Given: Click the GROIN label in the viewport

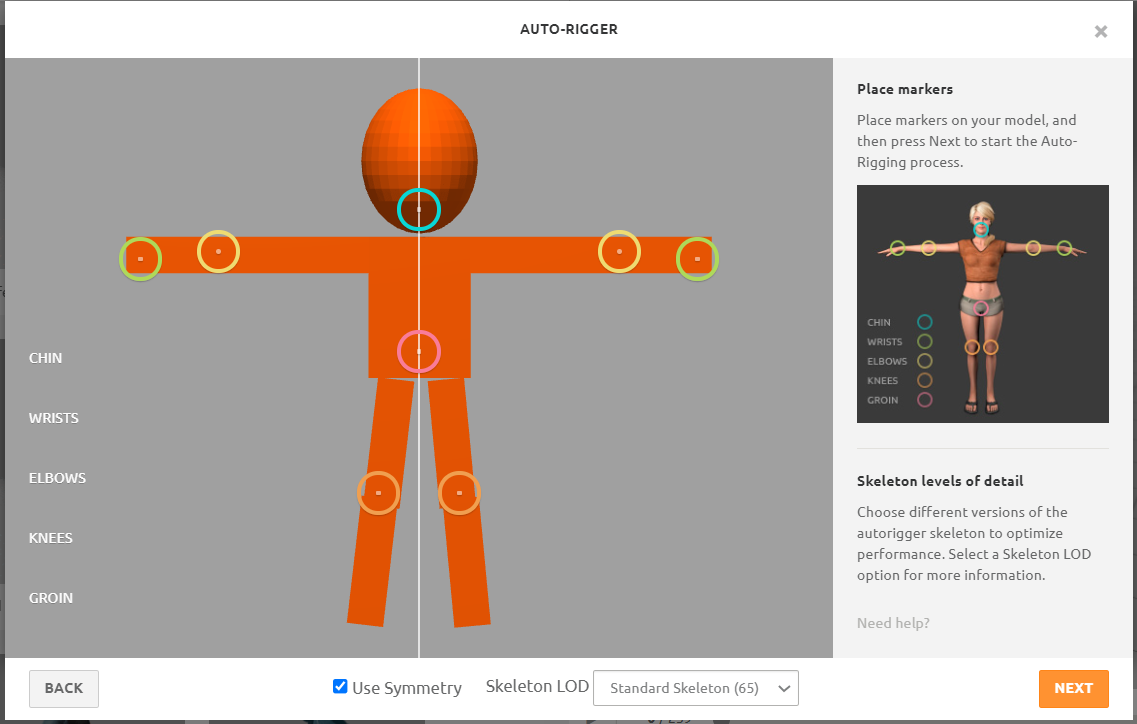Looking at the screenshot, I should (x=51, y=598).
